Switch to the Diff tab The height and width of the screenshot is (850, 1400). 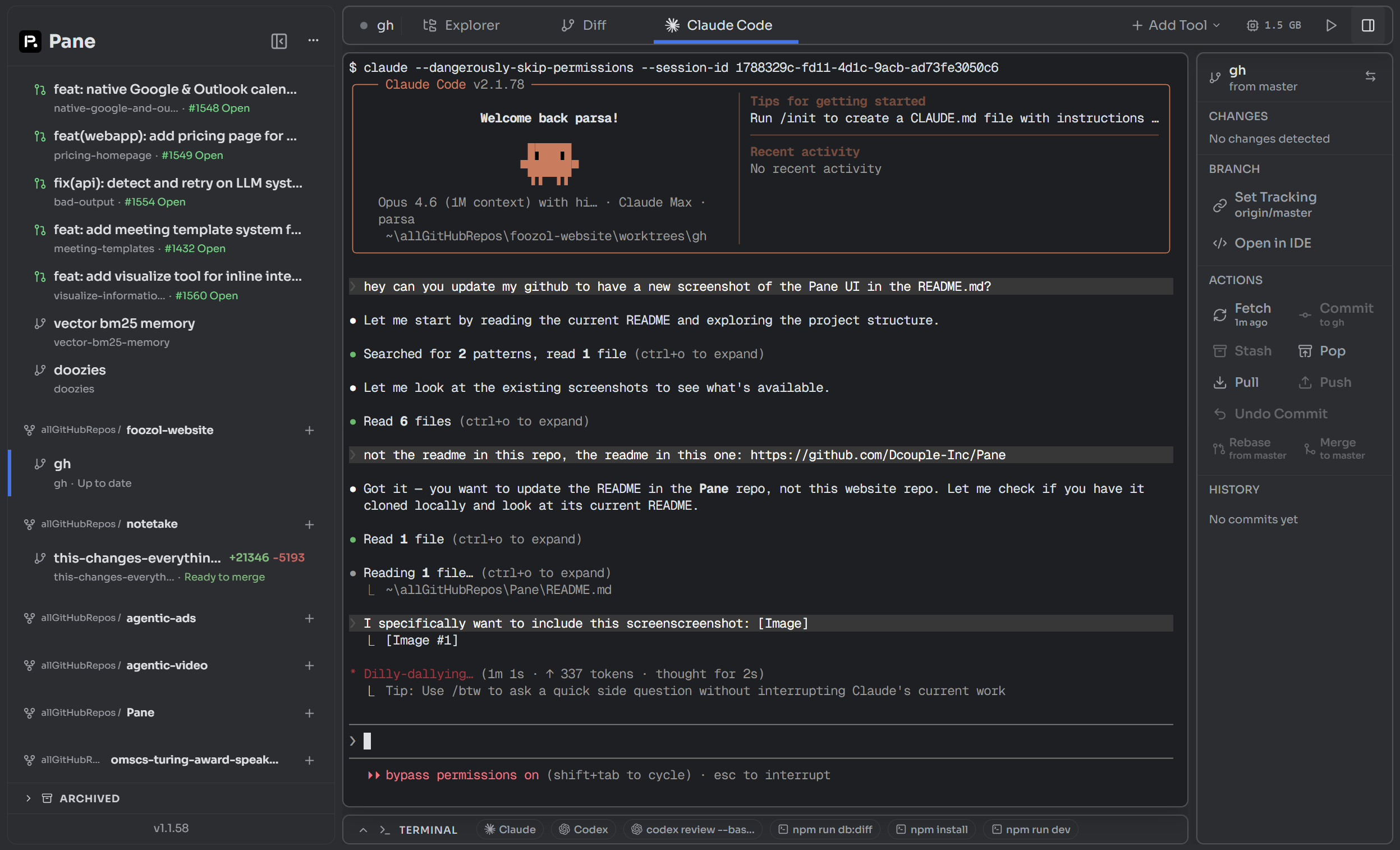coord(584,25)
